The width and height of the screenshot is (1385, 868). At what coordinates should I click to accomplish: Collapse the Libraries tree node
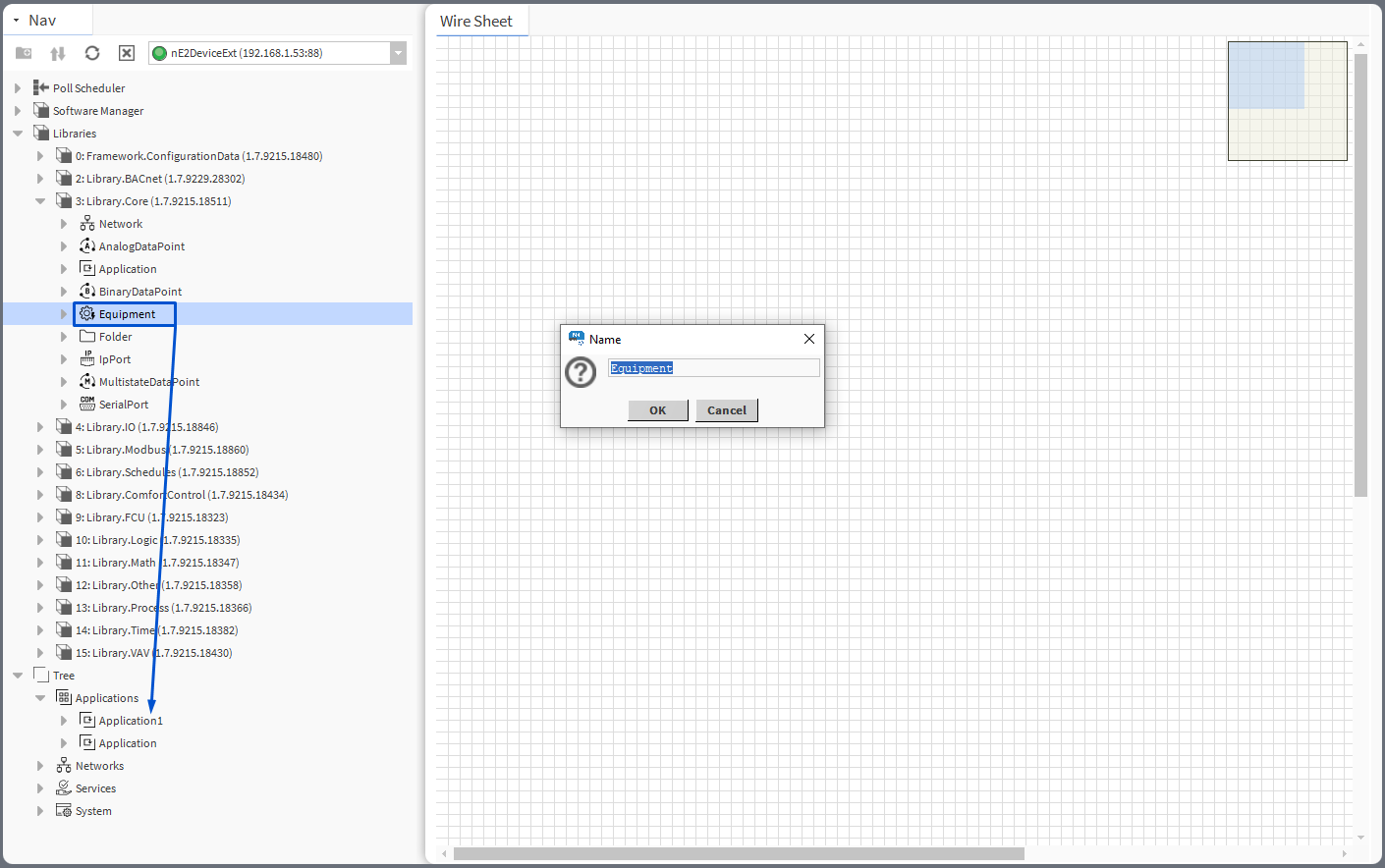coord(18,134)
